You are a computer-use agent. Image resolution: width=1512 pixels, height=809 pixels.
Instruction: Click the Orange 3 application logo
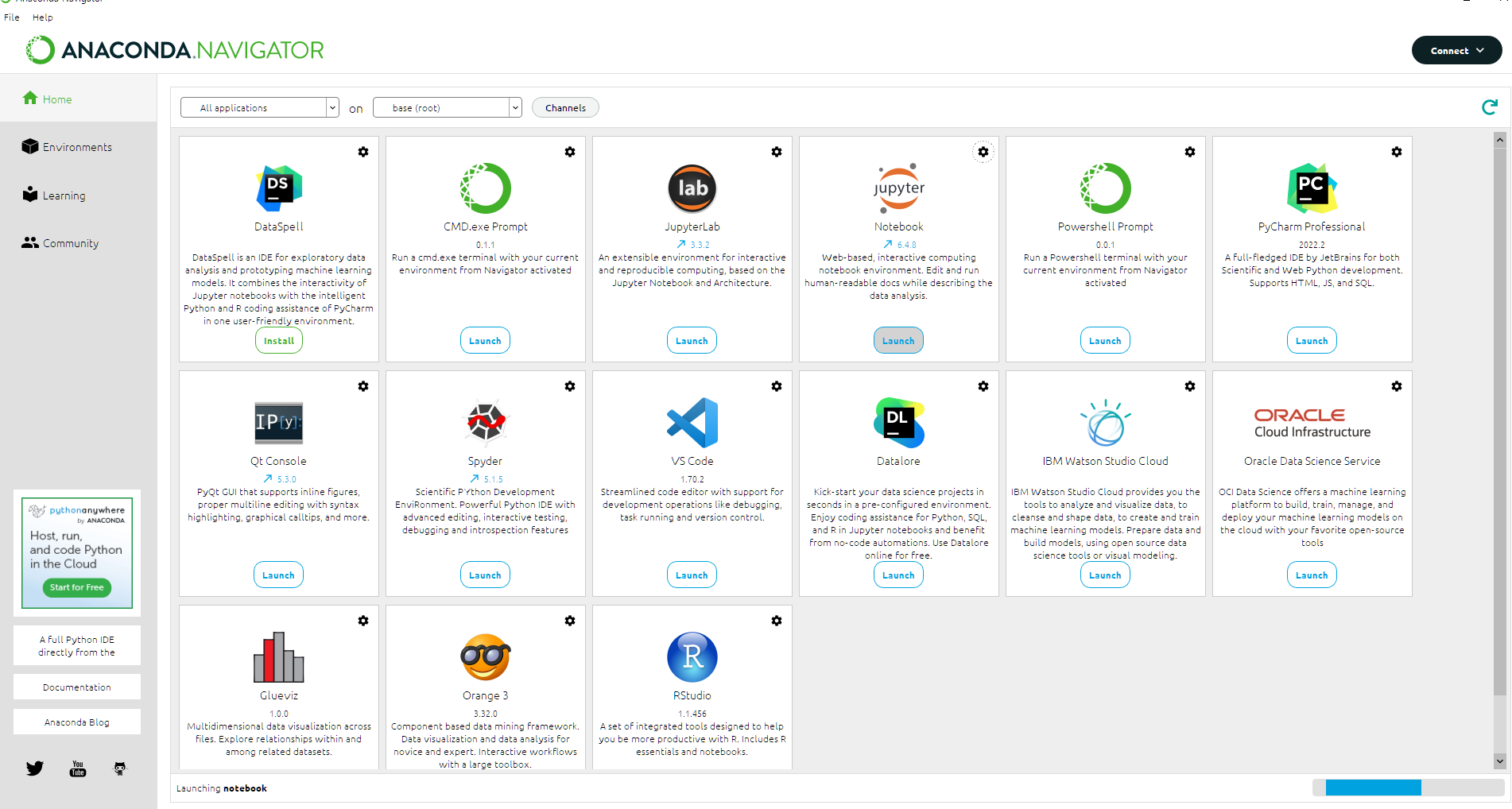pos(486,657)
